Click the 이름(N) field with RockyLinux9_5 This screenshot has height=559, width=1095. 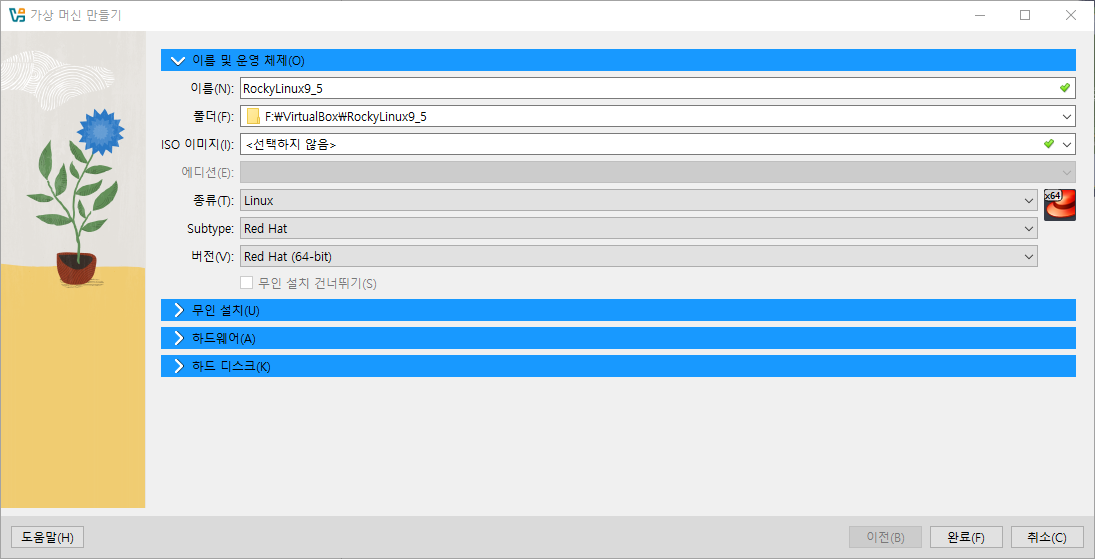pos(657,88)
